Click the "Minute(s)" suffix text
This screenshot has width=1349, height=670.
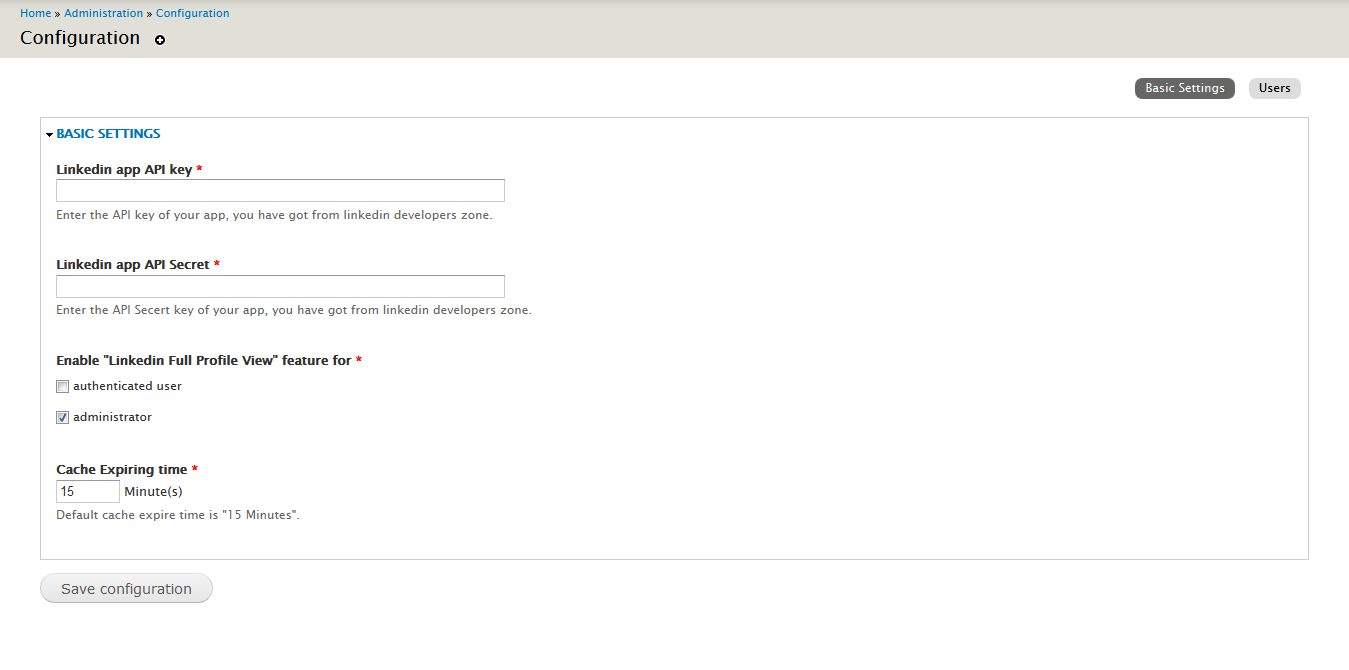click(153, 491)
